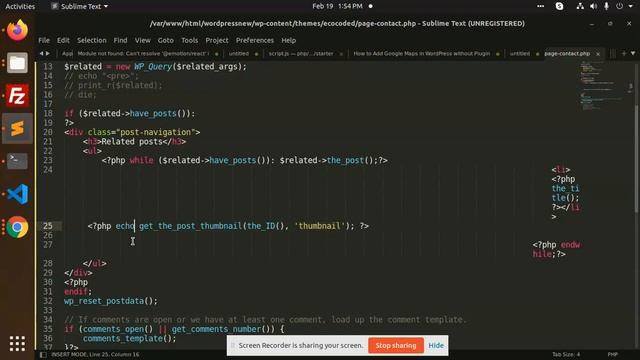Click '$related_args' in the WP_Query line
This screenshot has width=640, height=360.
(207, 67)
